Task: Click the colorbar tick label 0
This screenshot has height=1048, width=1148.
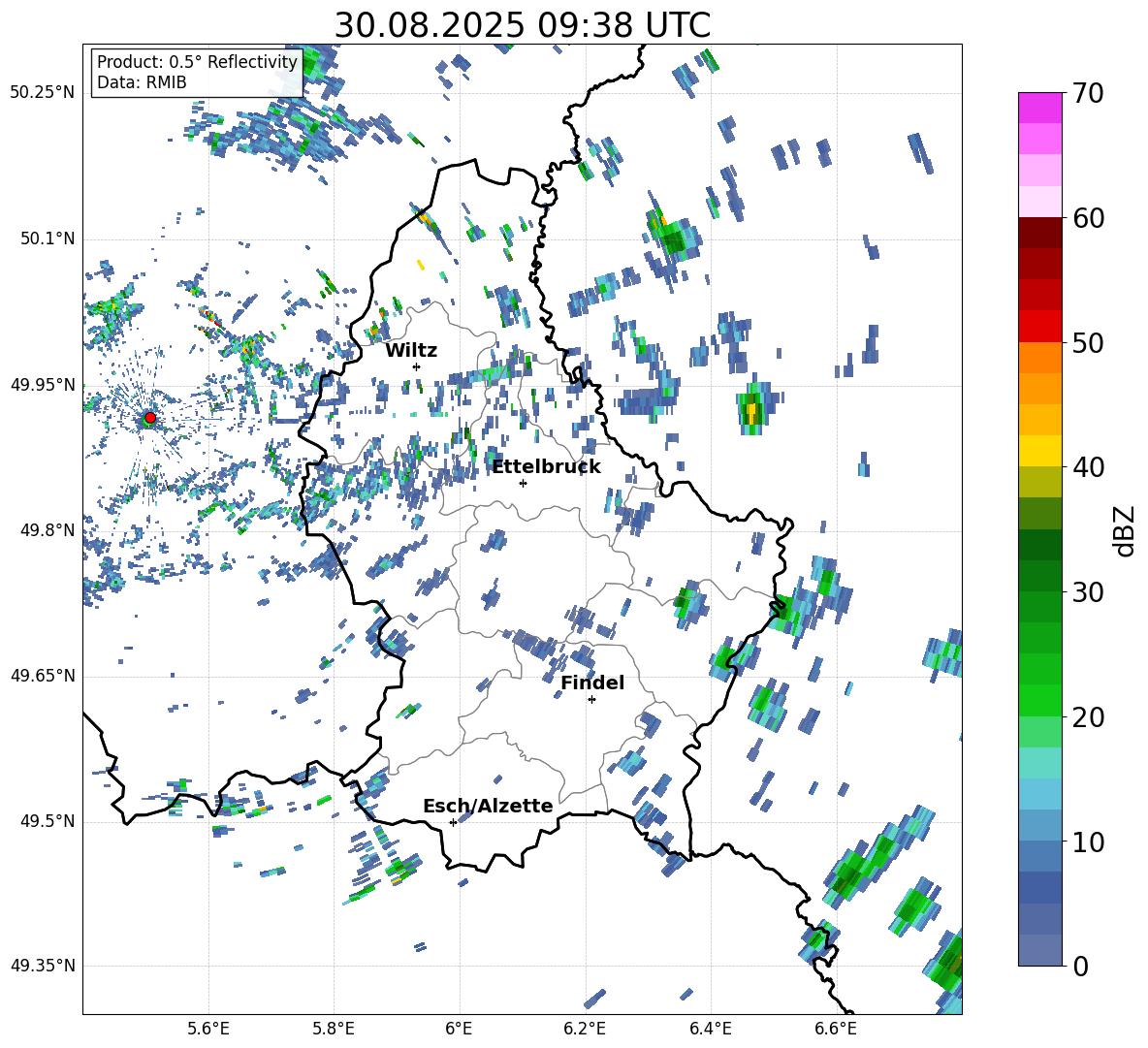Action: click(x=1080, y=966)
